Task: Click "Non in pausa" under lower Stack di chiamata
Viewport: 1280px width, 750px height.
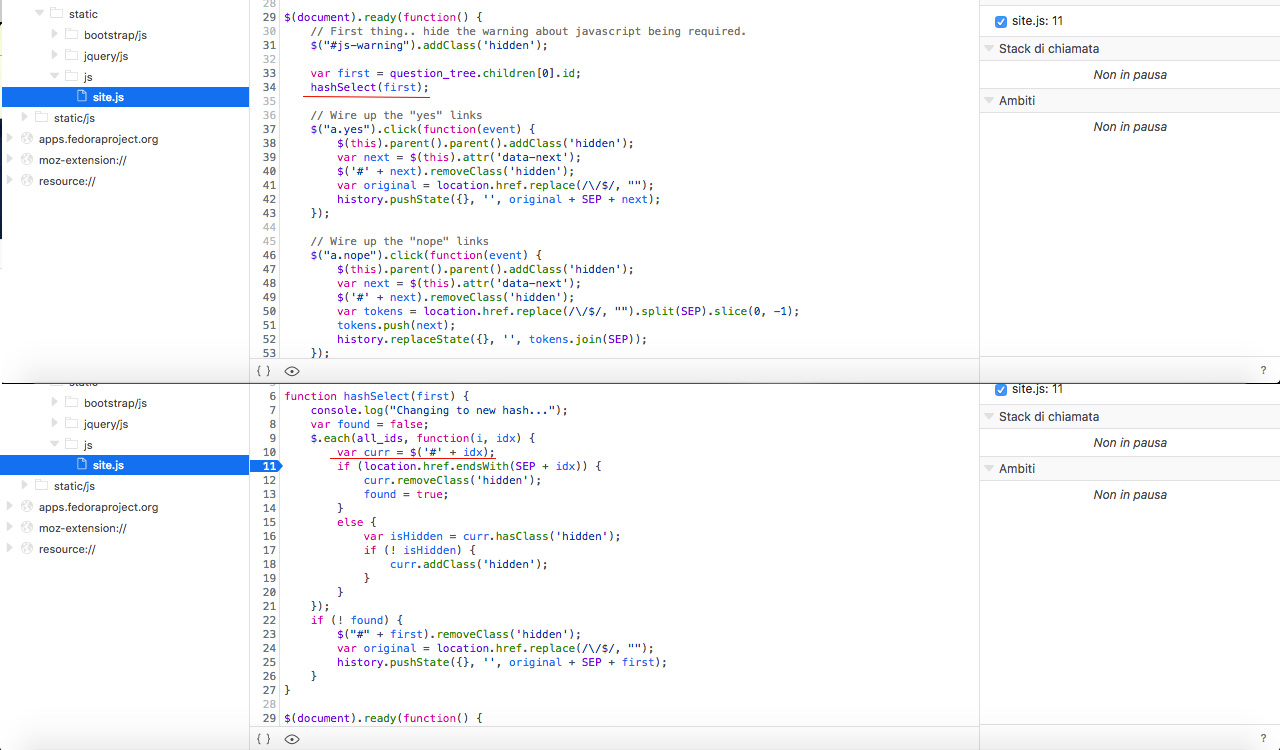Action: (x=1130, y=443)
